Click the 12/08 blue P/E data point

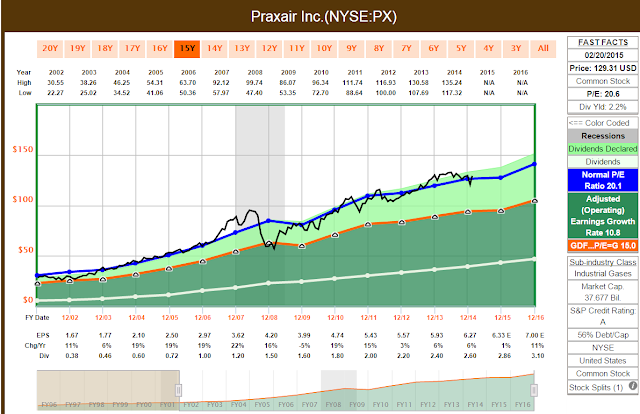(x=268, y=221)
